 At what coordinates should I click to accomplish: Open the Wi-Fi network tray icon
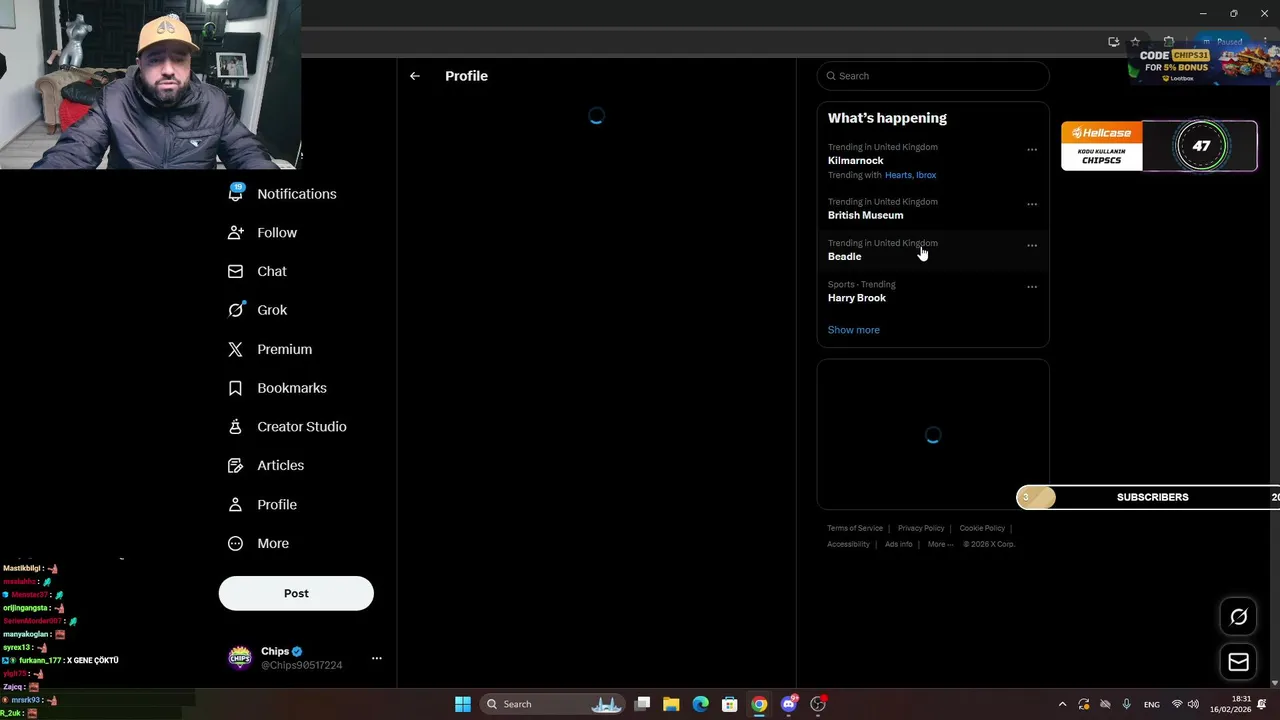pos(1177,704)
